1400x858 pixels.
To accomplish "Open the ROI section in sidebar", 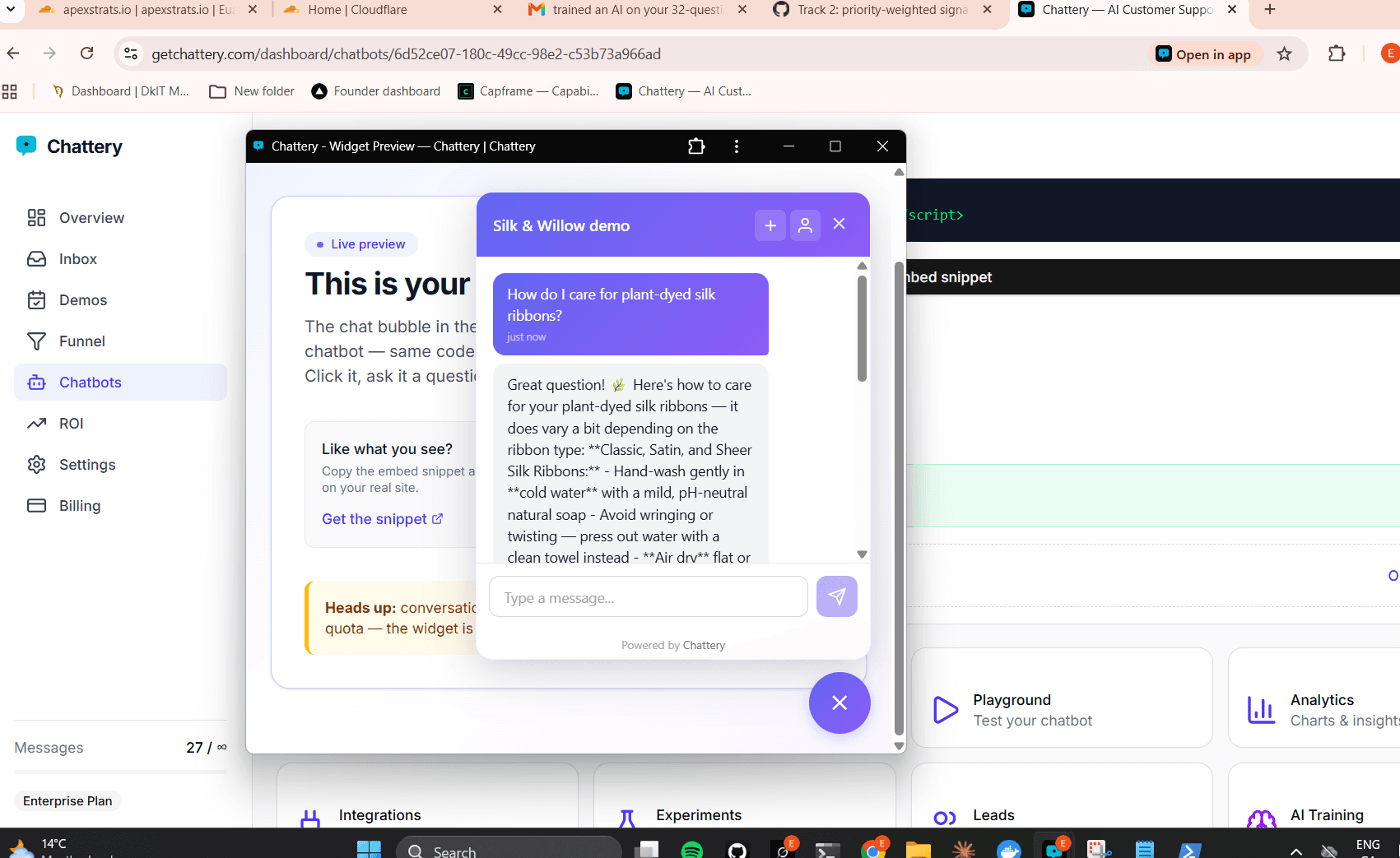I will pos(120,424).
